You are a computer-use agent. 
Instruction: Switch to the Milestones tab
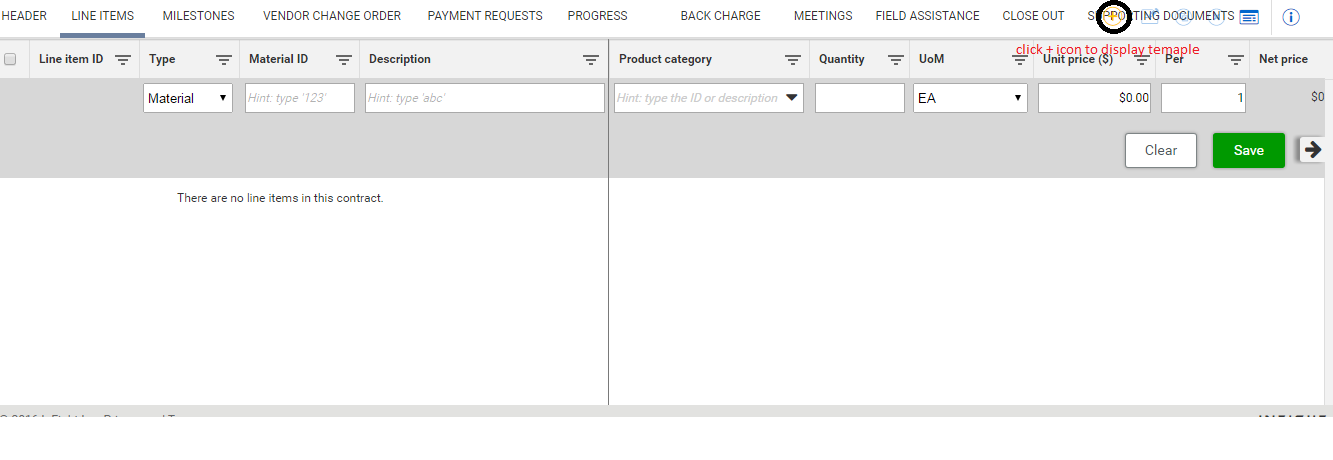(x=198, y=16)
